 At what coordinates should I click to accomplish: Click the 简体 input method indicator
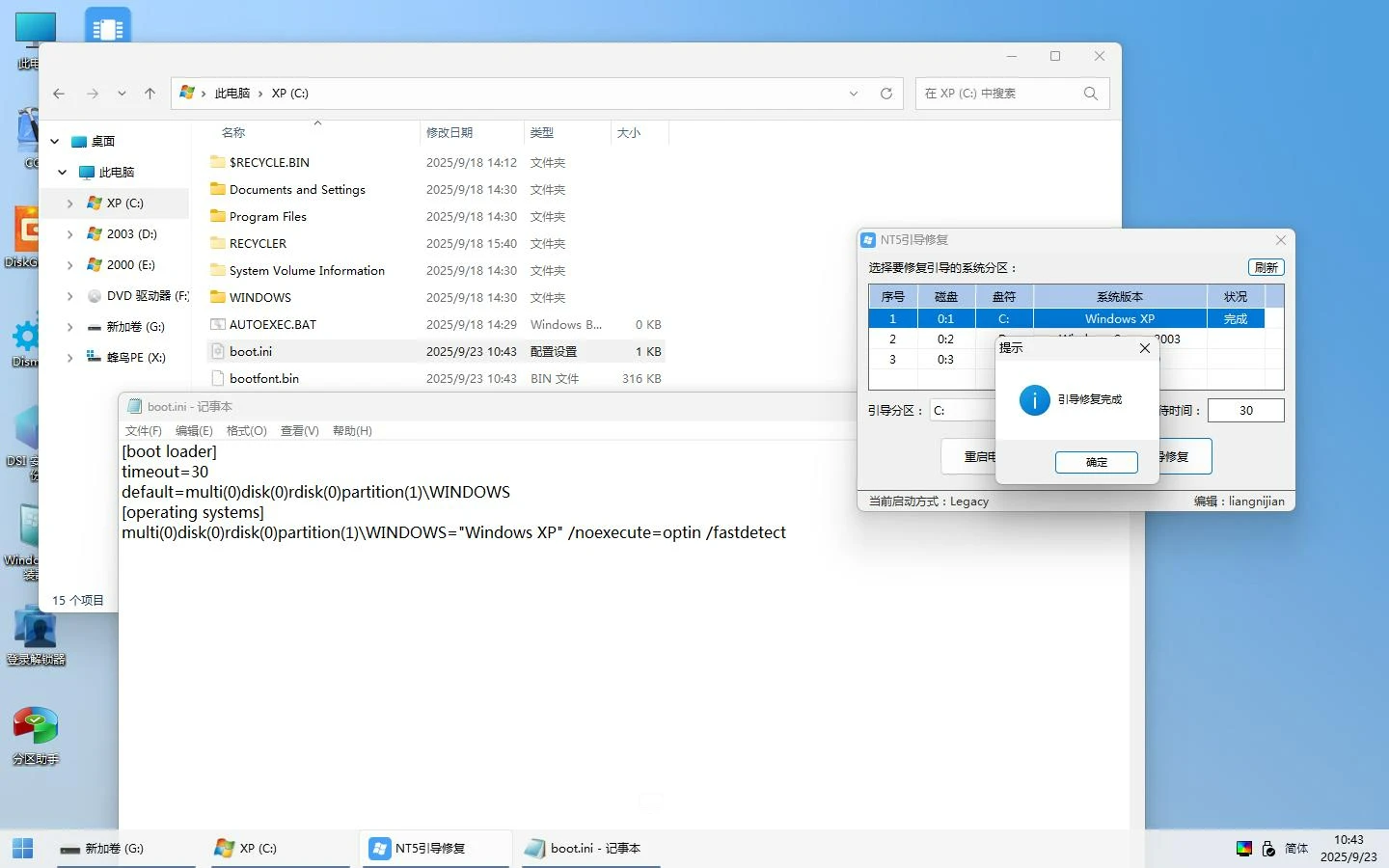click(x=1296, y=849)
